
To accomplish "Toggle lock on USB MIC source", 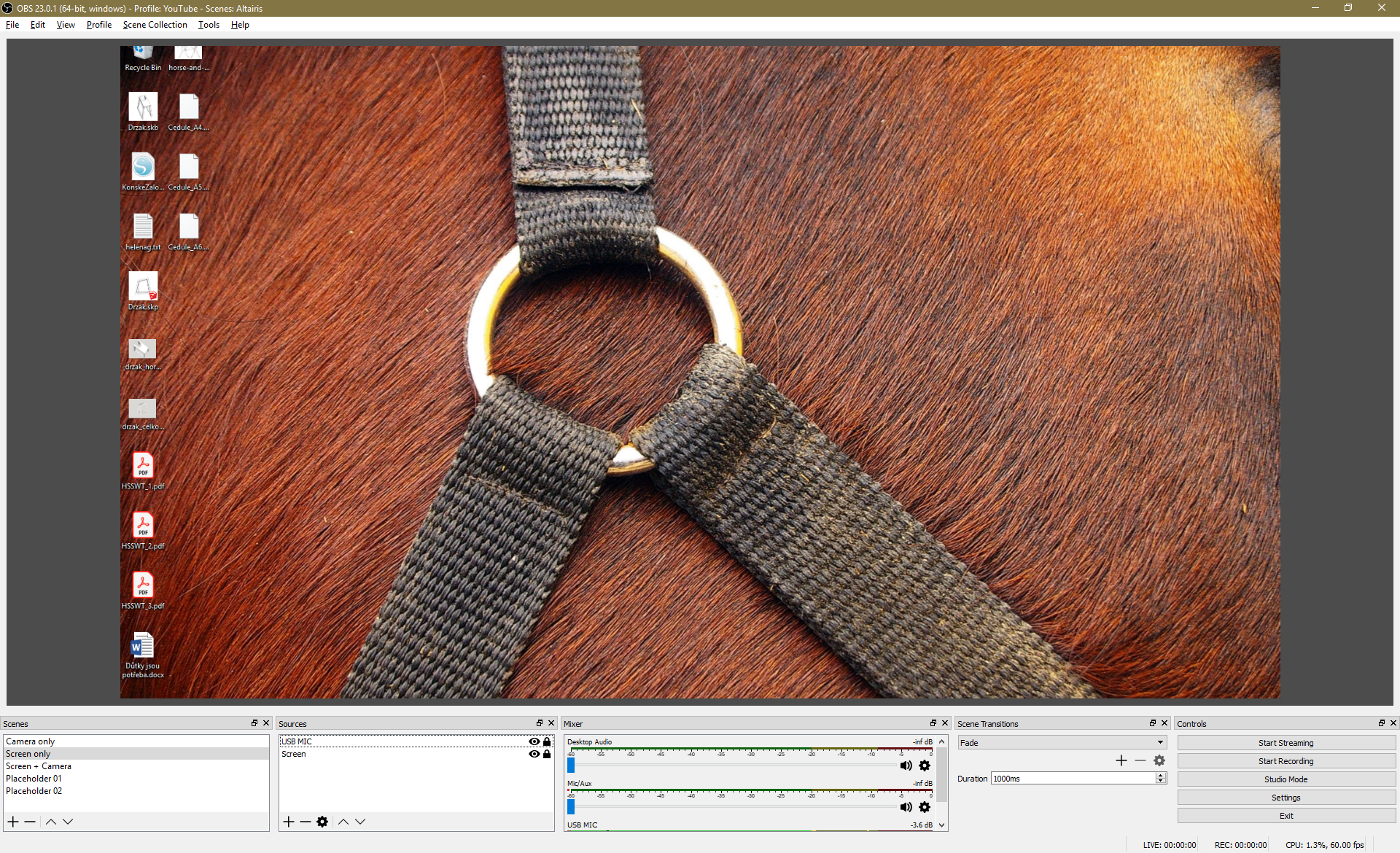I will coord(547,741).
